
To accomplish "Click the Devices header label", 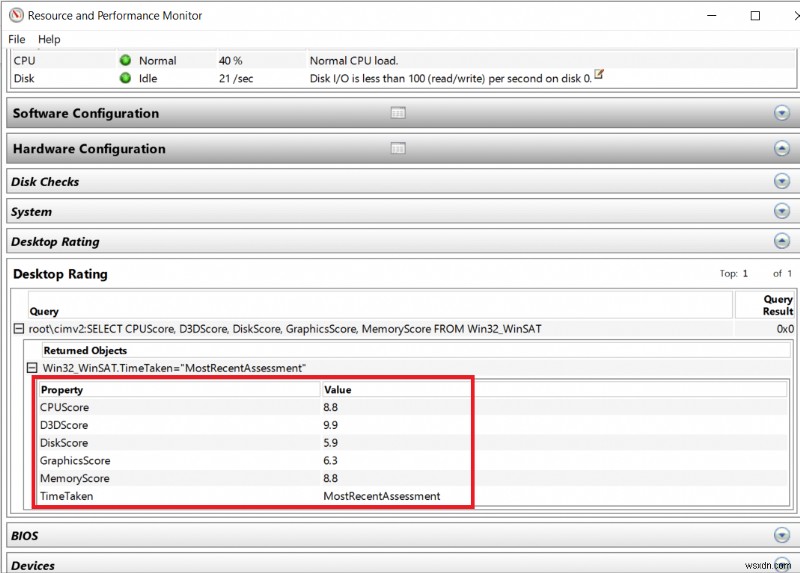I will (33, 565).
